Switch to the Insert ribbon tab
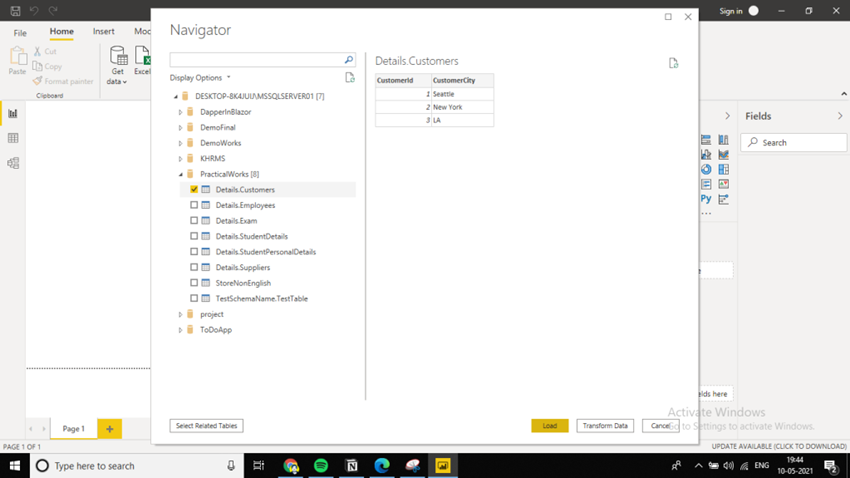Screen dimensions: 850x478 point(104,31)
